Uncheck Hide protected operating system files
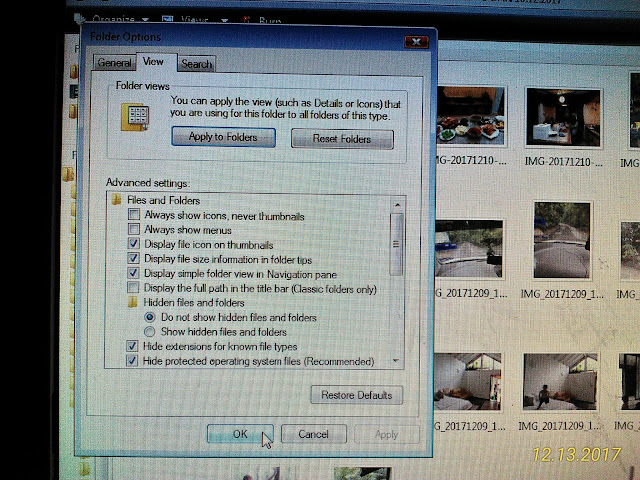640x480 pixels. coord(132,361)
